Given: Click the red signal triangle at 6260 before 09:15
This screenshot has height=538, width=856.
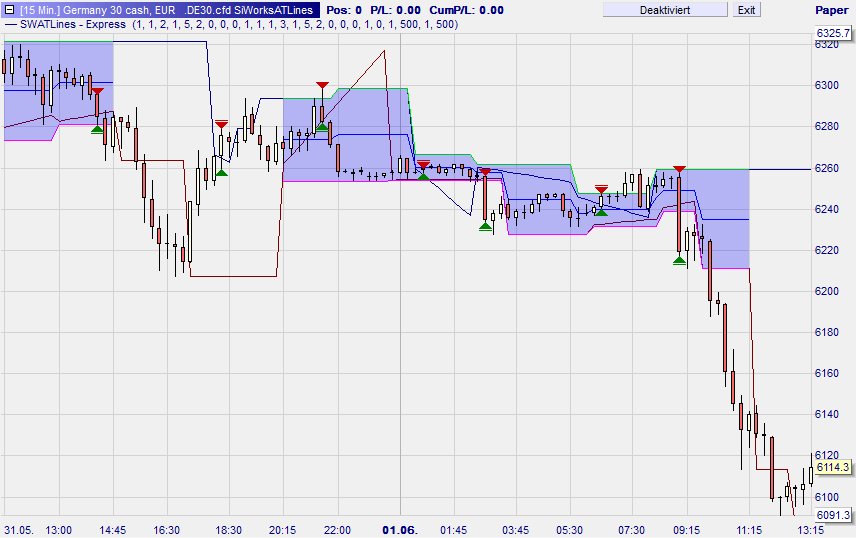Looking at the screenshot, I should tap(679, 169).
